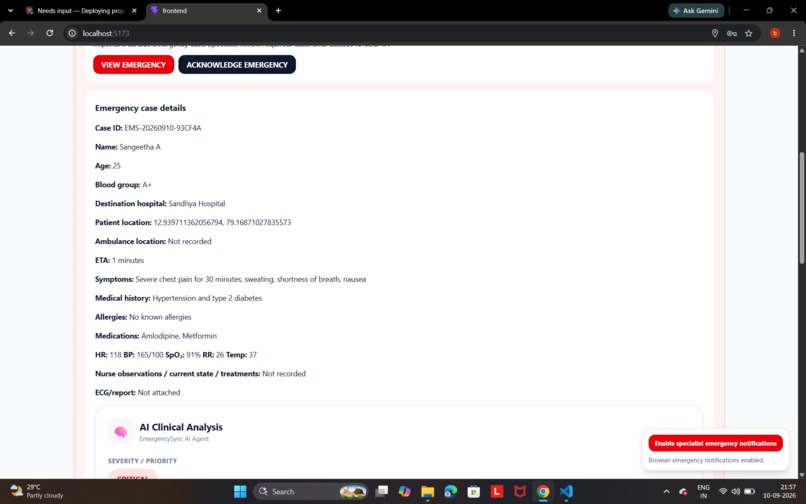Bookmark this page with star icon
Image resolution: width=806 pixels, height=504 pixels.
[x=748, y=33]
